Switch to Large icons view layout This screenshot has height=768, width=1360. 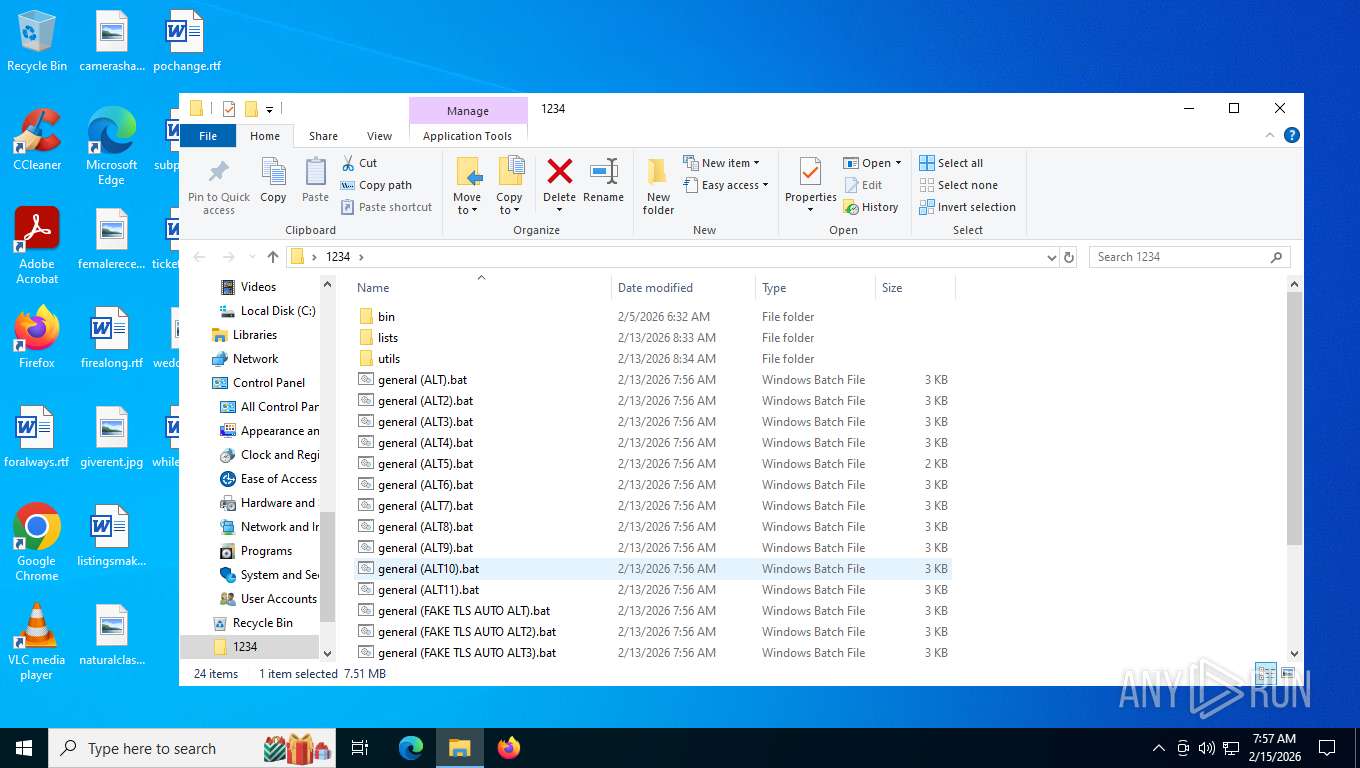(x=1287, y=673)
